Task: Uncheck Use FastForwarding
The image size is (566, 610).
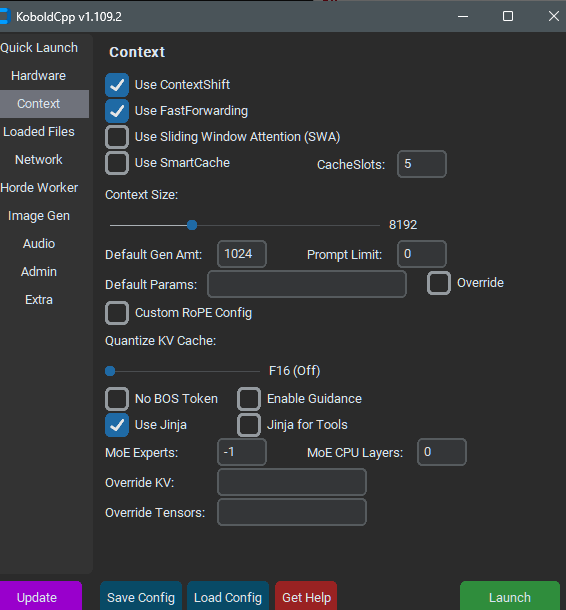Action: click(x=117, y=111)
